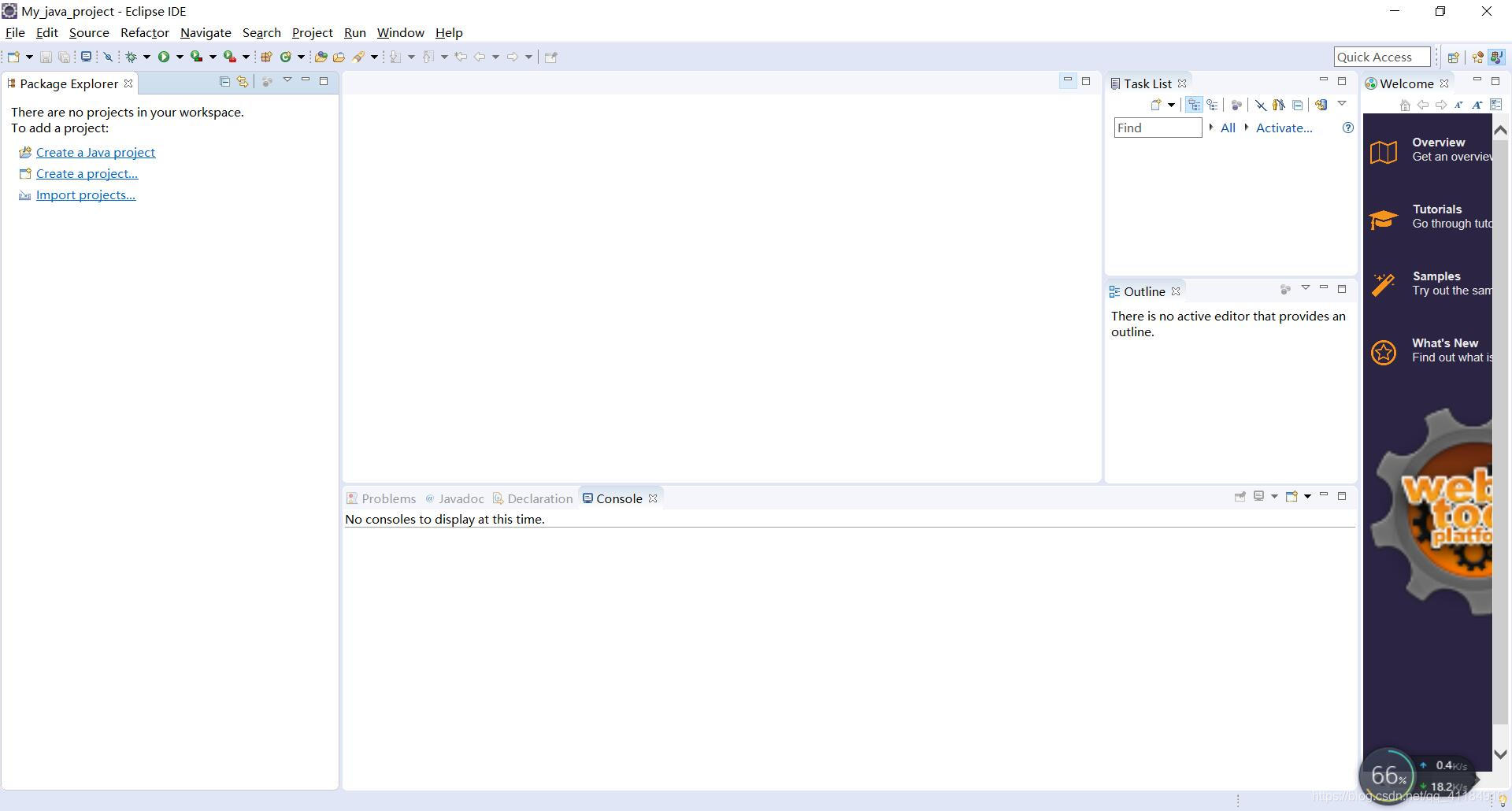Click the Open Task folder icon
Viewport: 1512px width, 811px height.
click(x=339, y=57)
